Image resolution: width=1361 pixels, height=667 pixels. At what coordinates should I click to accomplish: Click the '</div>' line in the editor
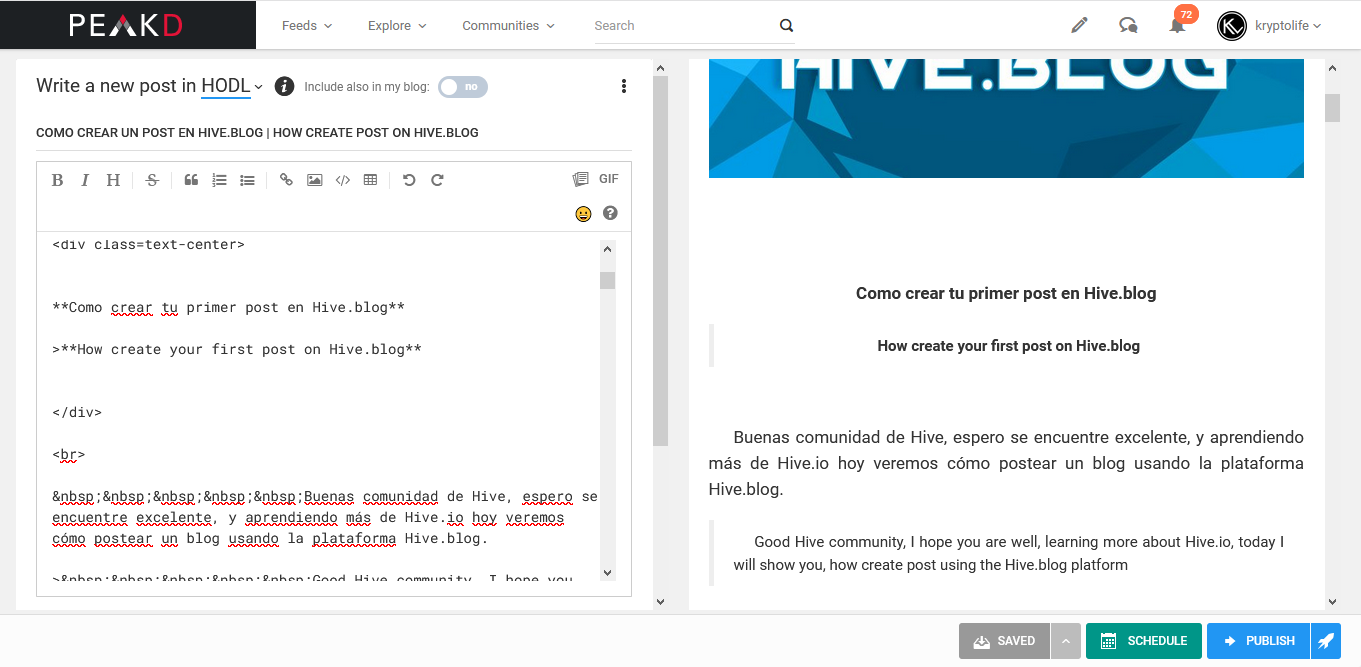(77, 412)
